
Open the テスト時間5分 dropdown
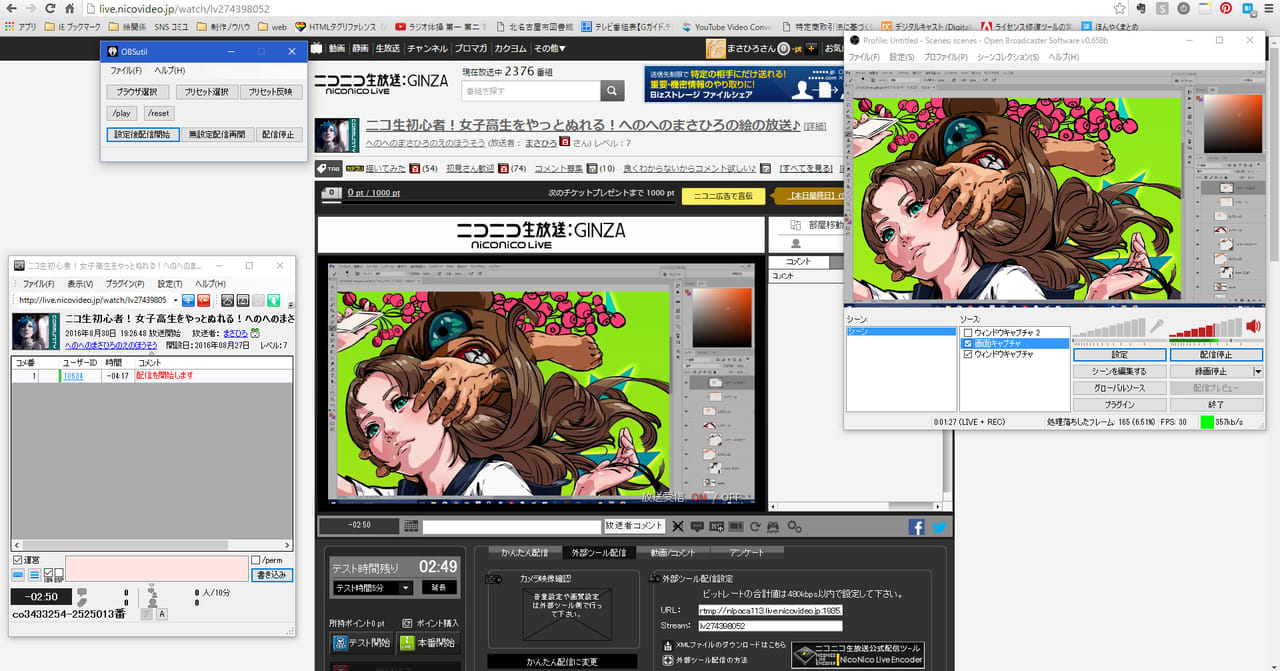[406, 588]
